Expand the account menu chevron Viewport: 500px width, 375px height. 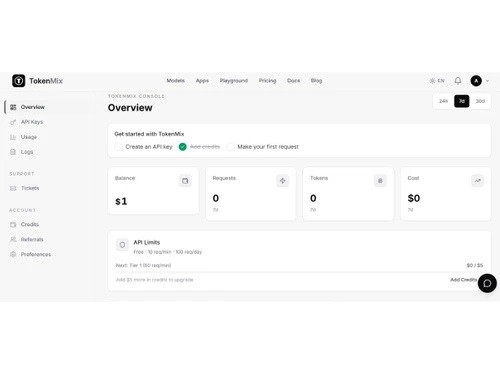pos(487,81)
